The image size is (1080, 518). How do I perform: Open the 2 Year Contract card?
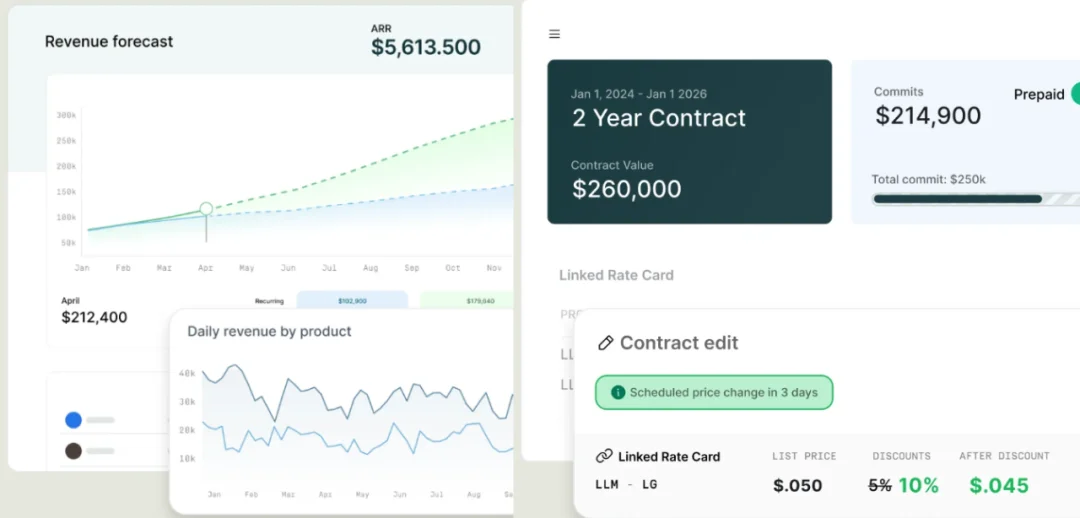(689, 141)
